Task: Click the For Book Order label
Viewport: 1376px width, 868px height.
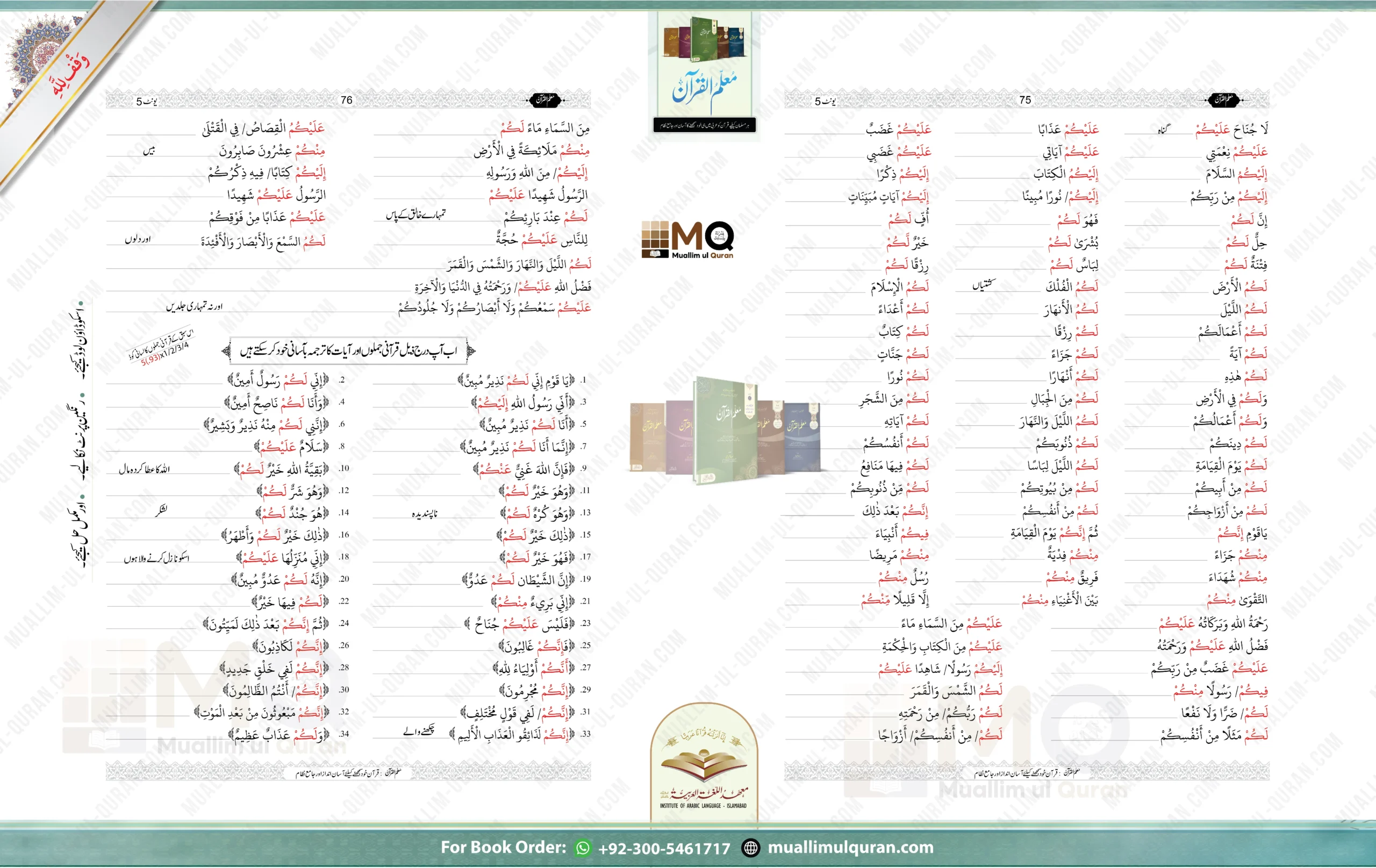Action: click(503, 847)
